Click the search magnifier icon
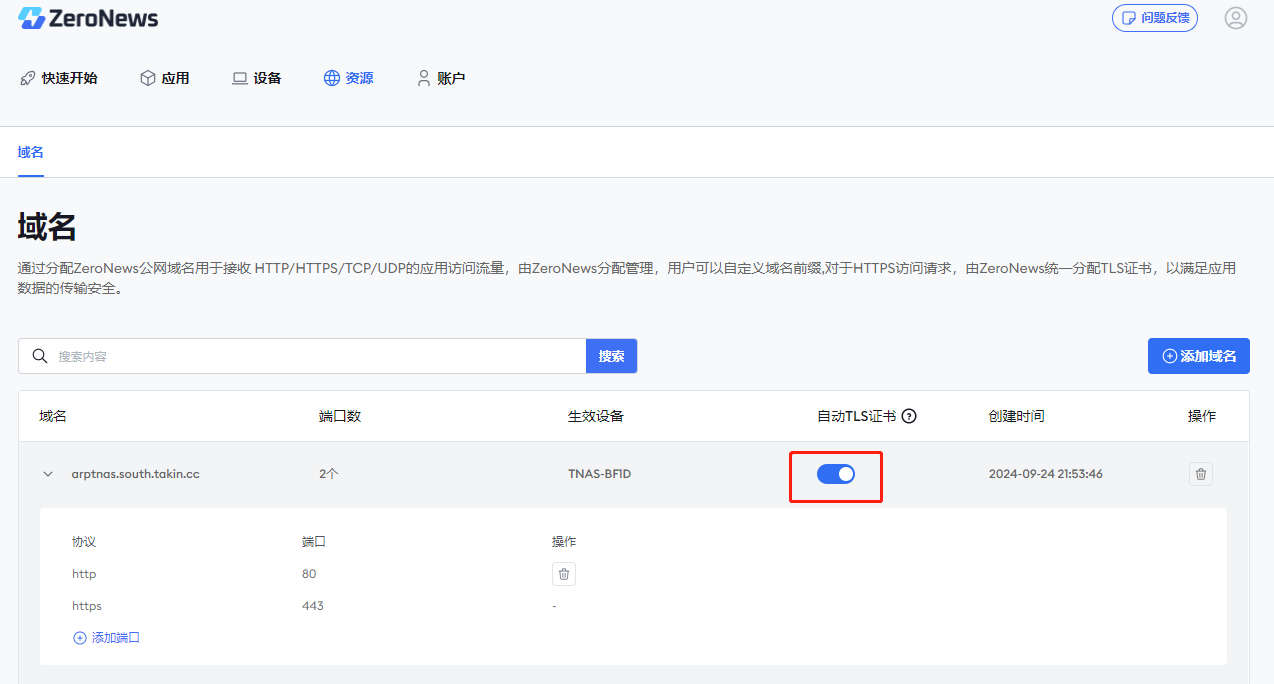The width and height of the screenshot is (1274, 684). [40, 356]
